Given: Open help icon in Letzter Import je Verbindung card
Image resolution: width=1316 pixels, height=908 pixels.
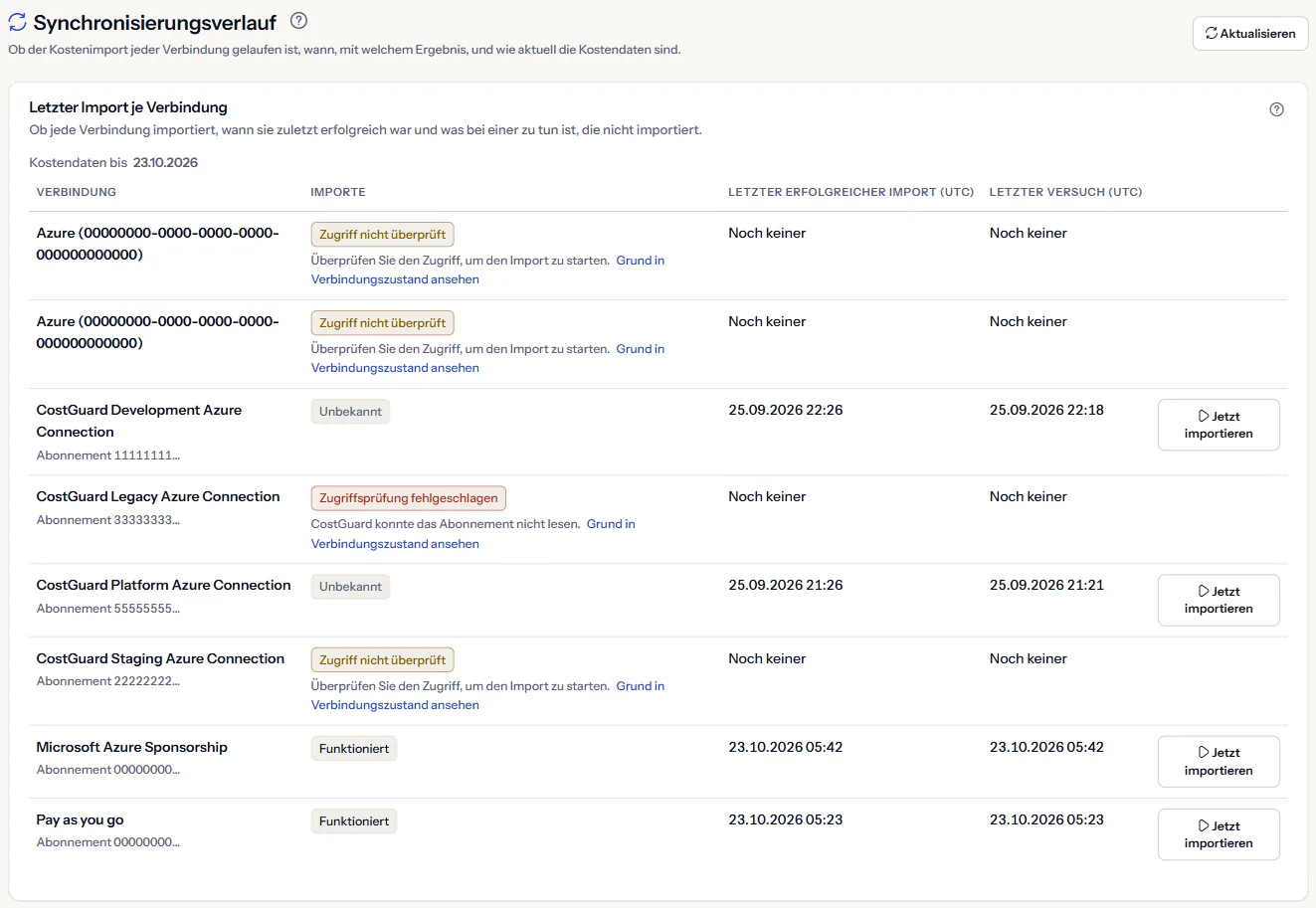Looking at the screenshot, I should click(x=1277, y=109).
